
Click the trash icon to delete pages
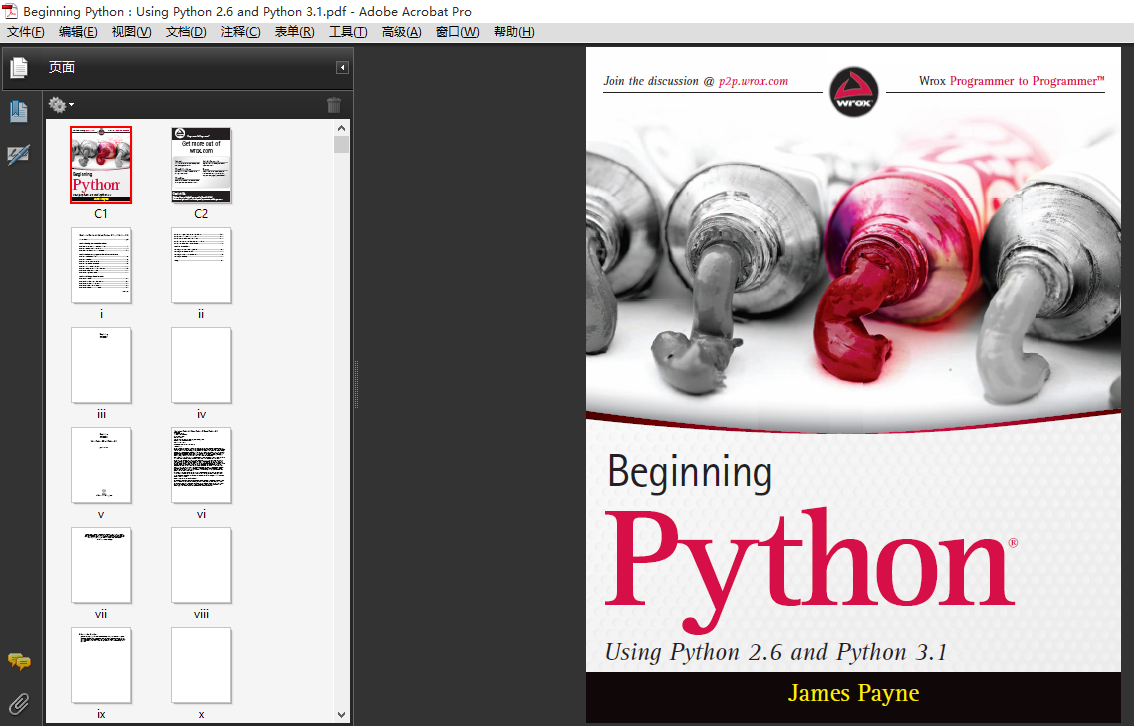pyautogui.click(x=334, y=105)
